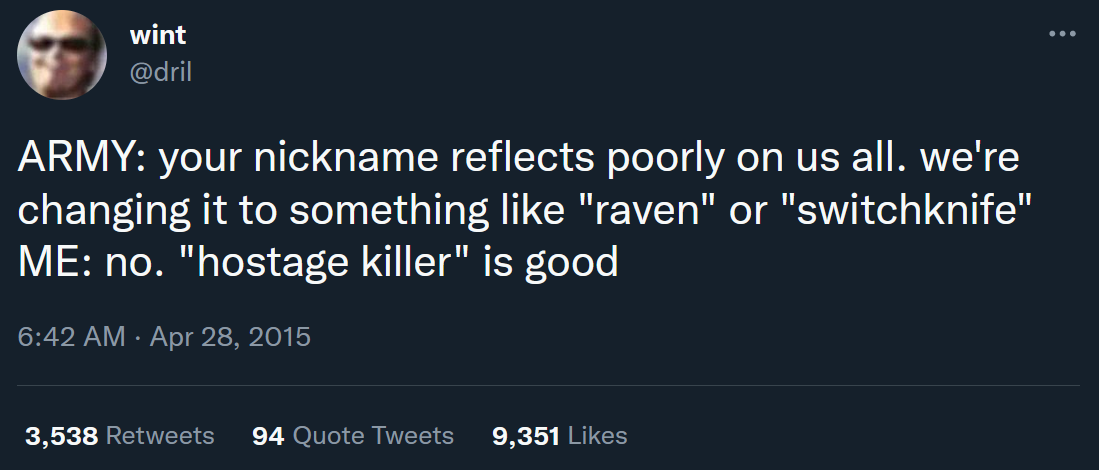Open the 6:42 AM timestamp link
The width and height of the screenshot is (1099, 470).
(72, 336)
